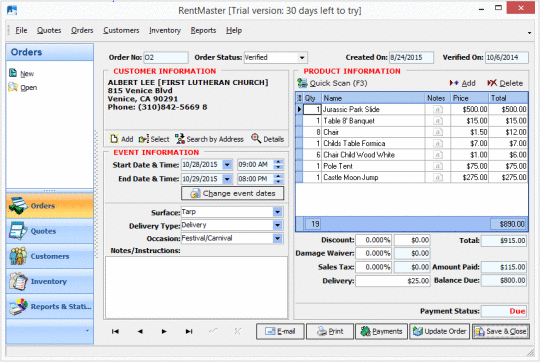Click the Damage Waiver percentage field
Image resolution: width=540 pixels, height=362 pixels.
click(x=374, y=254)
